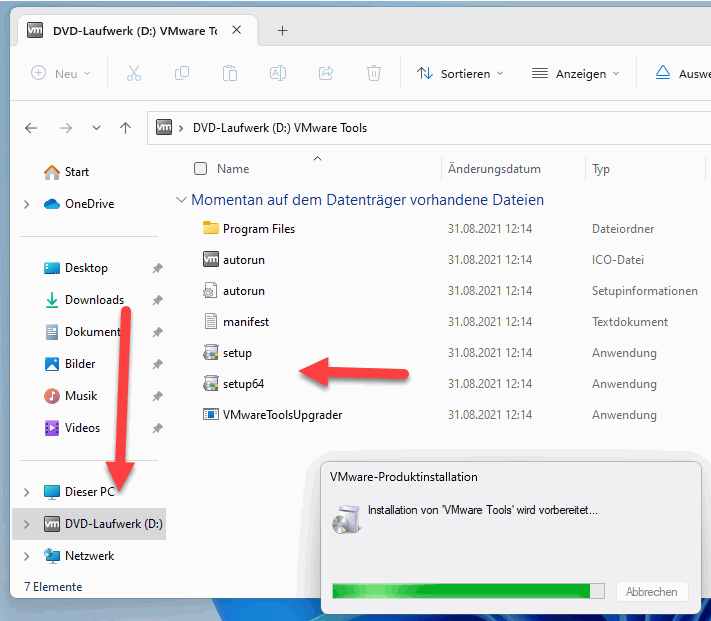Select the VMwareToolsUpgrader icon
The width and height of the screenshot is (711, 621).
pos(210,414)
